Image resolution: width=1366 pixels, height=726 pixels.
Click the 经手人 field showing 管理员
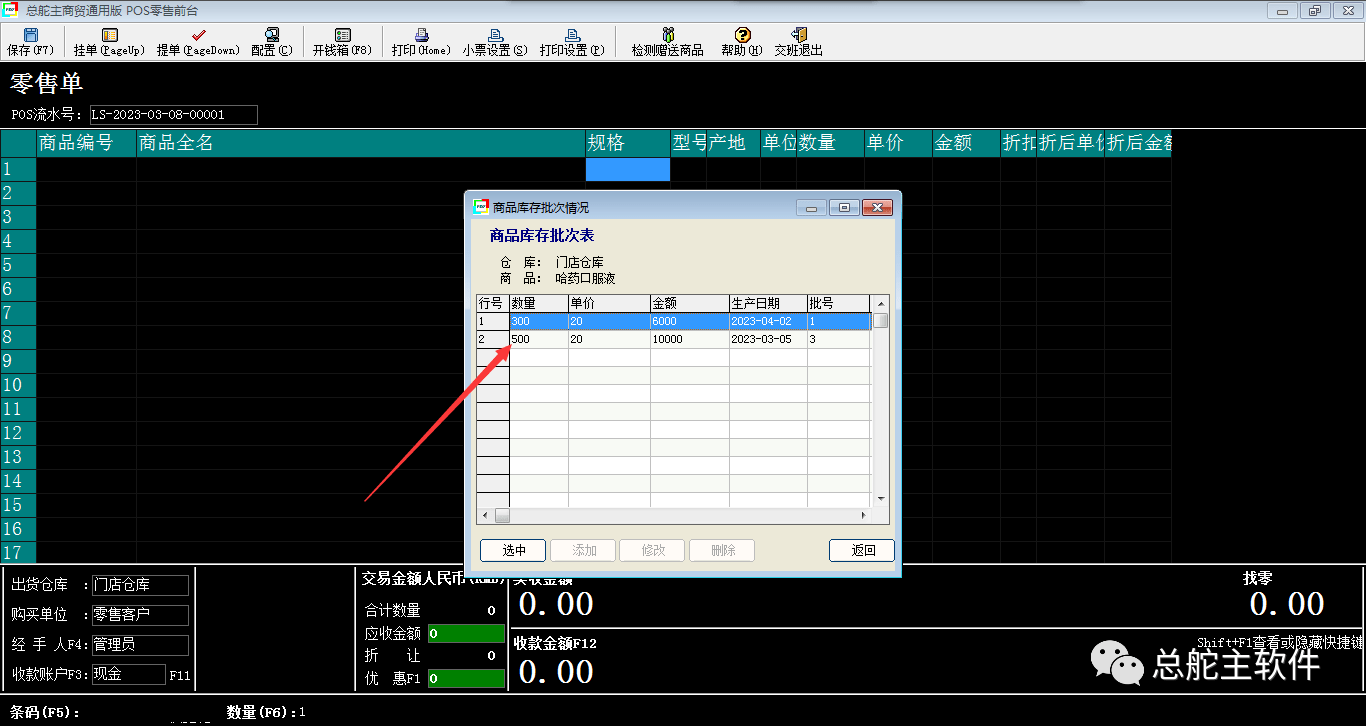tap(140, 645)
